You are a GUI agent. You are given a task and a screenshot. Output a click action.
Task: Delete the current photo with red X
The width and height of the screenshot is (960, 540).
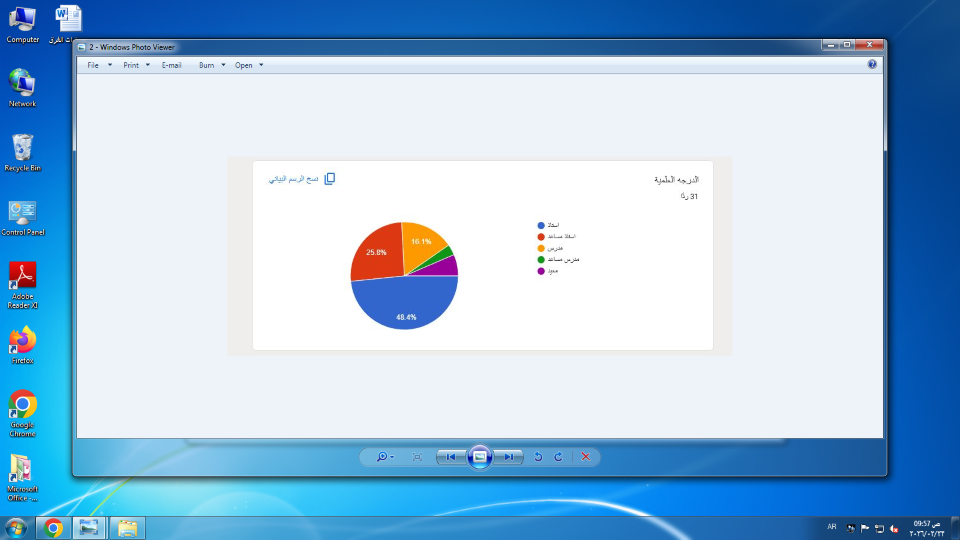click(x=585, y=457)
